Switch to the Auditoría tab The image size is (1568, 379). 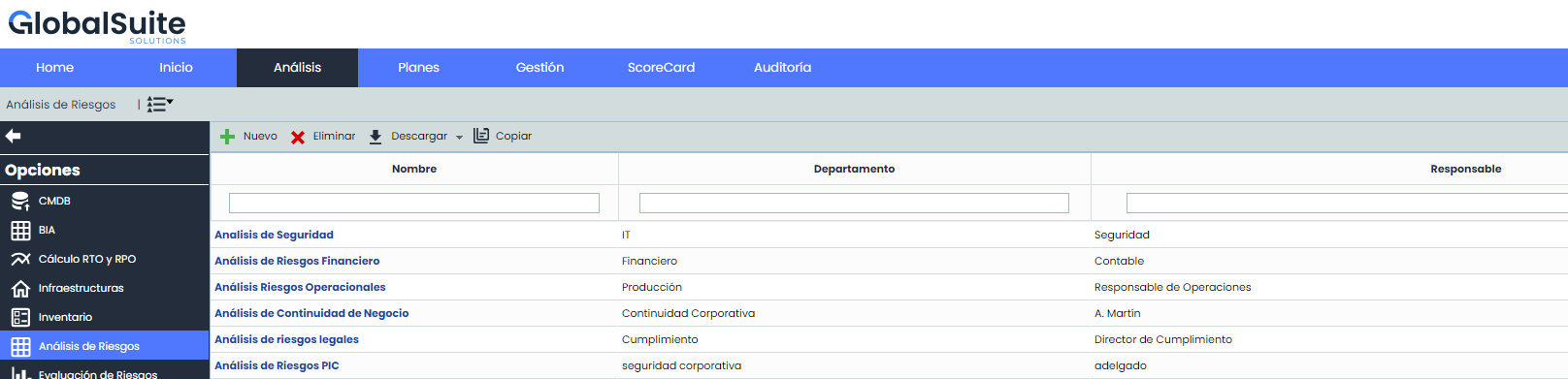click(x=782, y=68)
